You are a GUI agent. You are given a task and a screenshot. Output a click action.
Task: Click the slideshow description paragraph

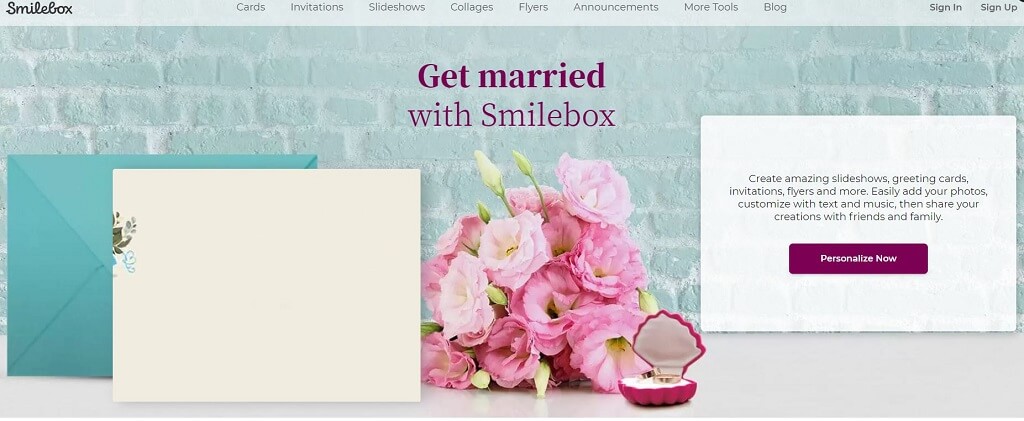858,197
